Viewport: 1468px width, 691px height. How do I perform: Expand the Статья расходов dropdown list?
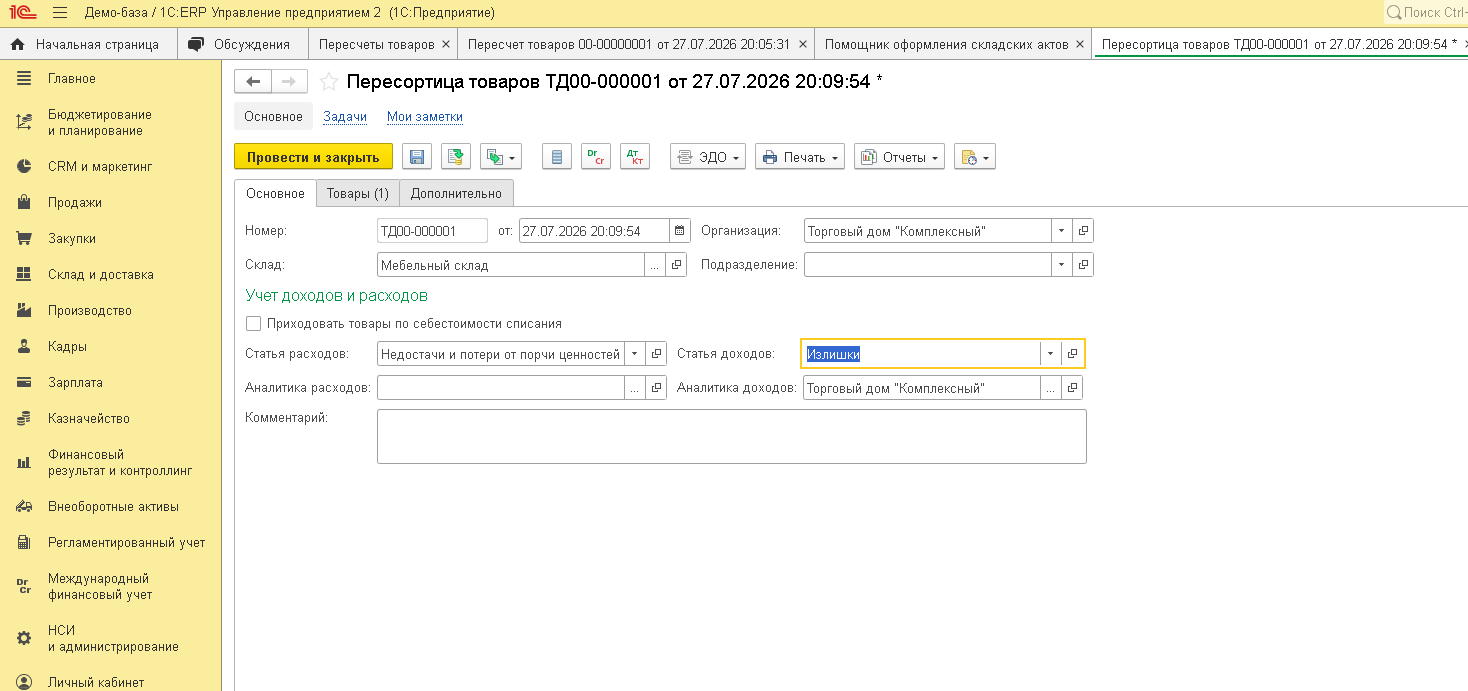(635, 354)
